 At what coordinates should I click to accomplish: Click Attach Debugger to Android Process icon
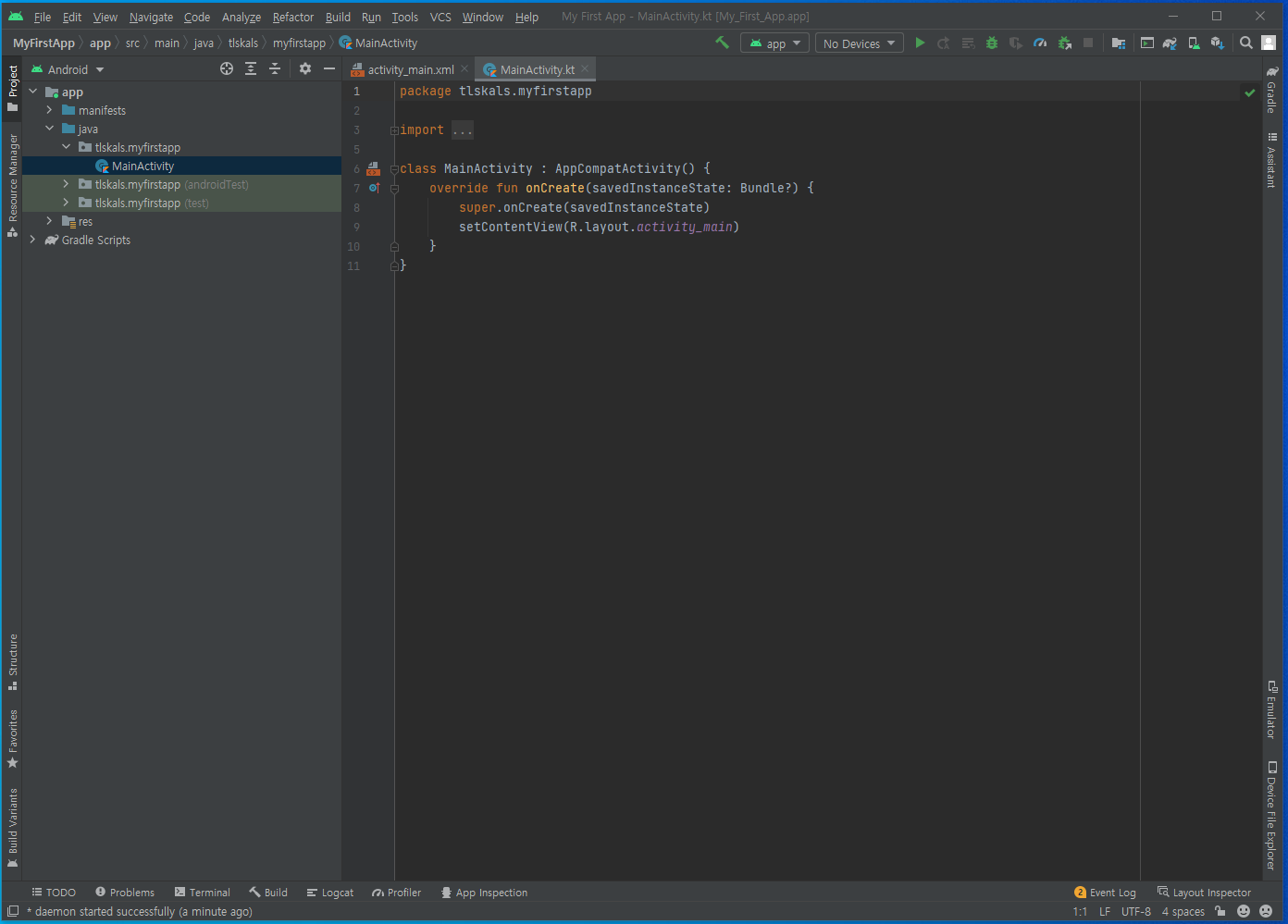[1064, 43]
